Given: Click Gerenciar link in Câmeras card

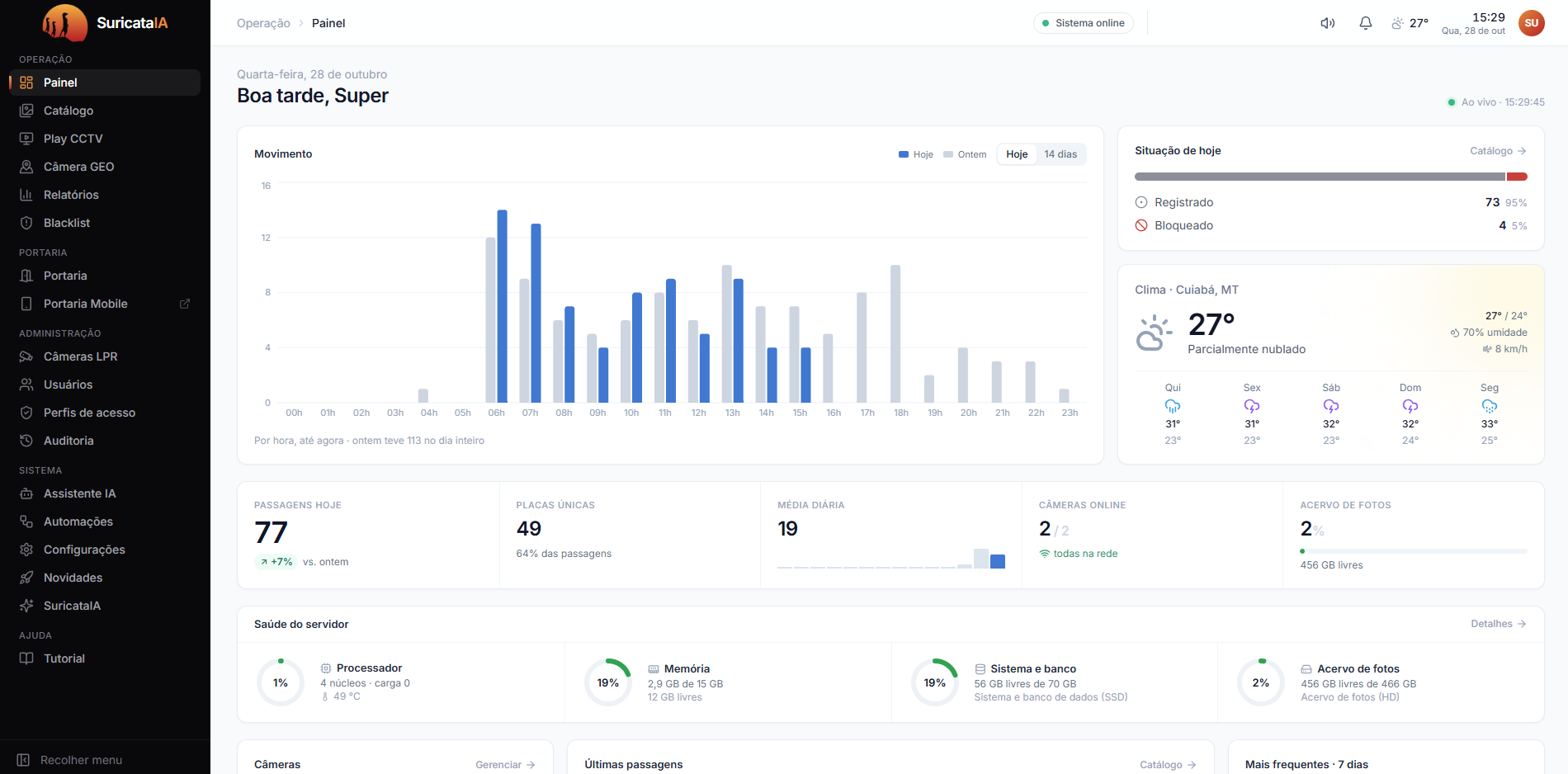Looking at the screenshot, I should click(505, 765).
